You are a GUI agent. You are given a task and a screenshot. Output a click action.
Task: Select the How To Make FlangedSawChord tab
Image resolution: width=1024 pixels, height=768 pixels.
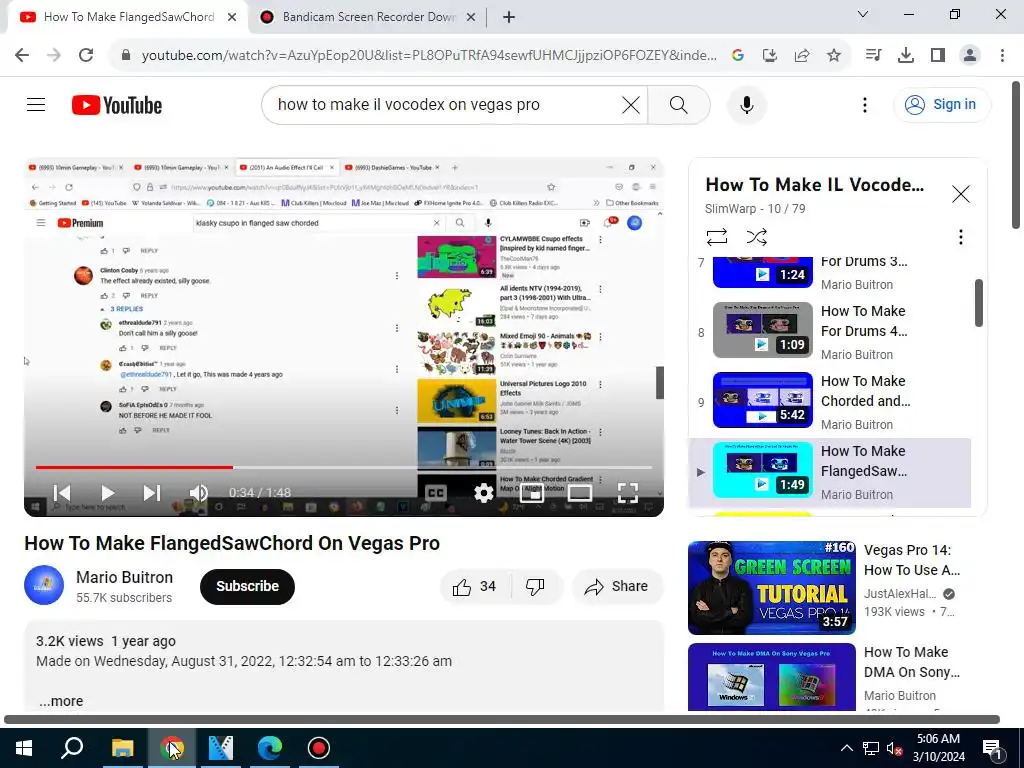coord(128,17)
